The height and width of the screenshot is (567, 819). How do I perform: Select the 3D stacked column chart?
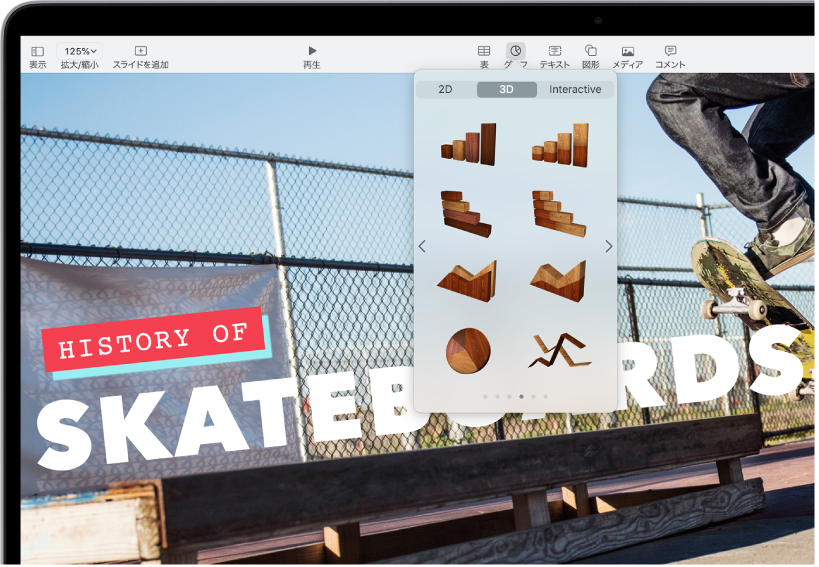click(558, 144)
